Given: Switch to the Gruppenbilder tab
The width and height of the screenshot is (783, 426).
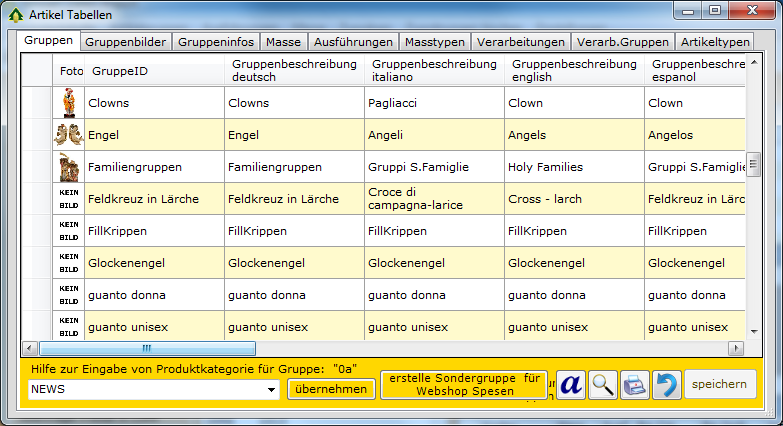Looking at the screenshot, I should coord(126,42).
